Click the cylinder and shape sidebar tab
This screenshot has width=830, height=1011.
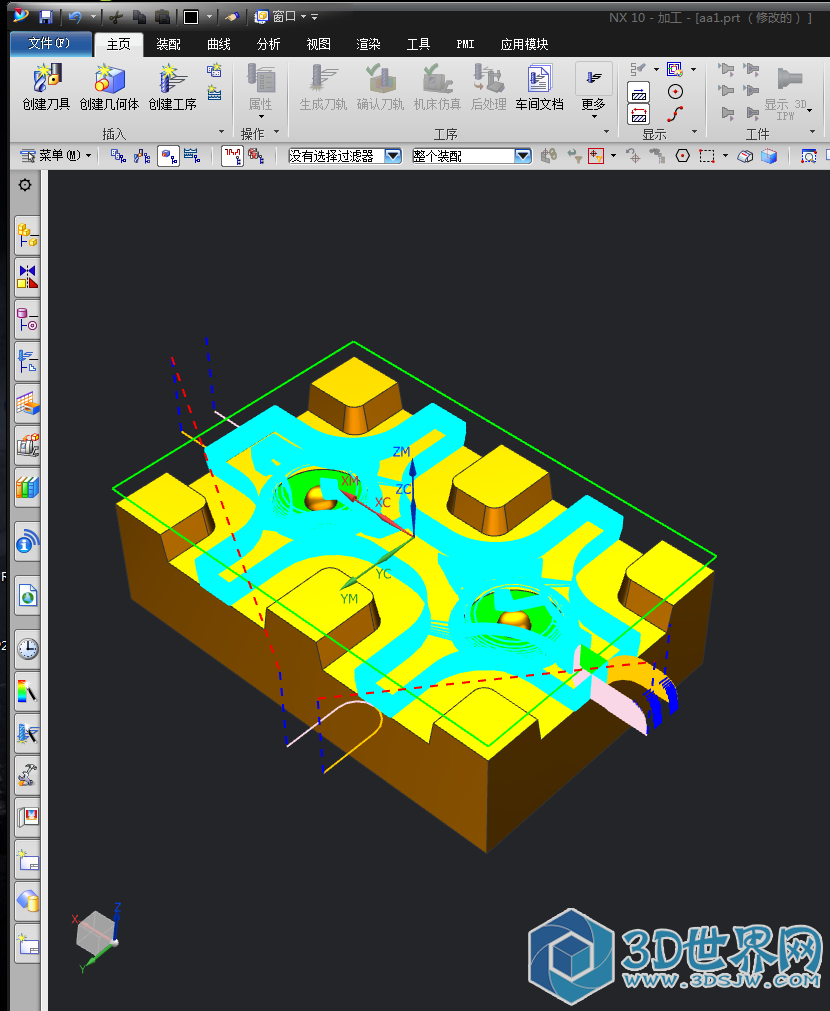(28, 901)
